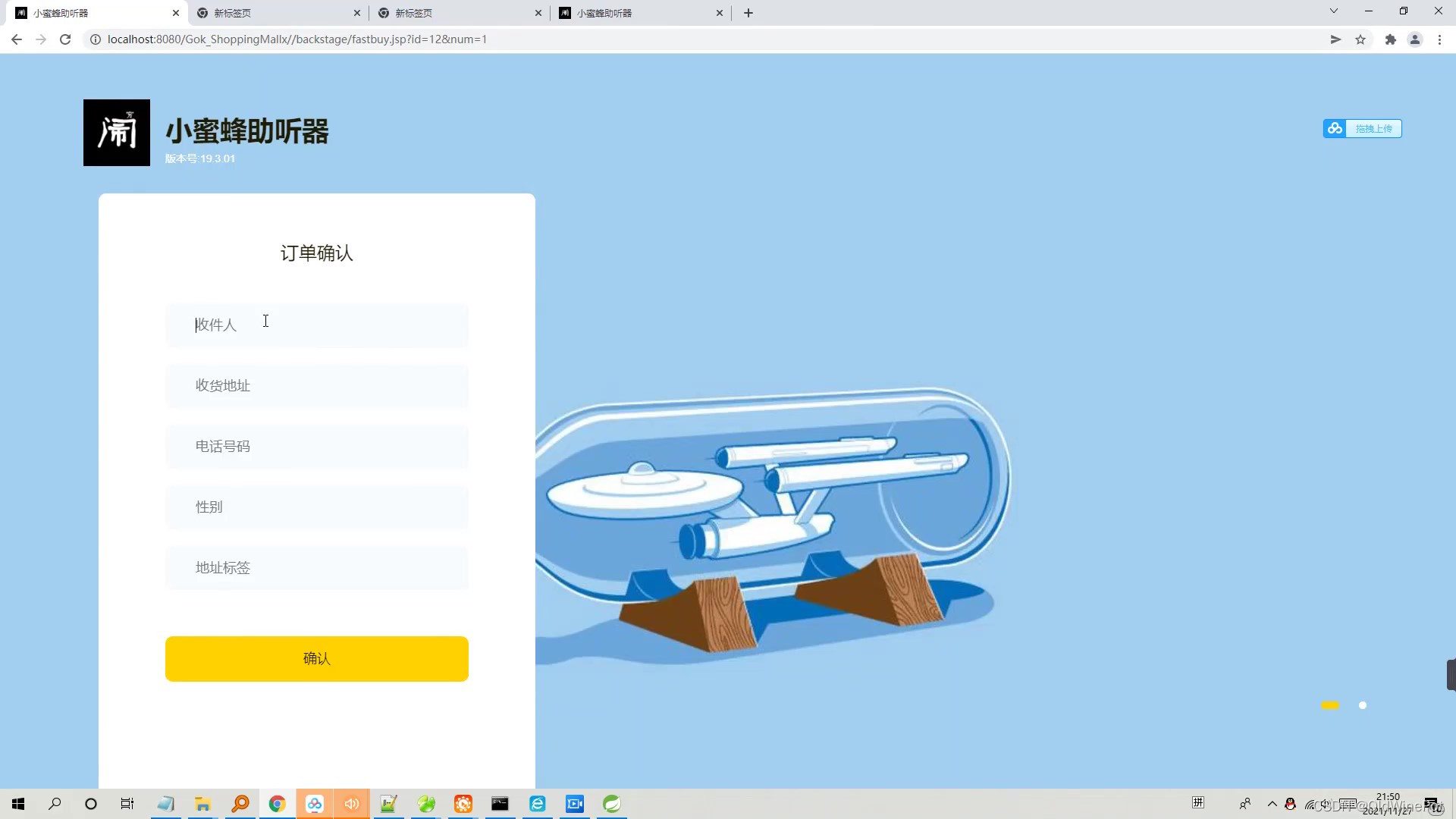Click the 收件人 recipient input field
The width and height of the screenshot is (1456, 819).
317,325
